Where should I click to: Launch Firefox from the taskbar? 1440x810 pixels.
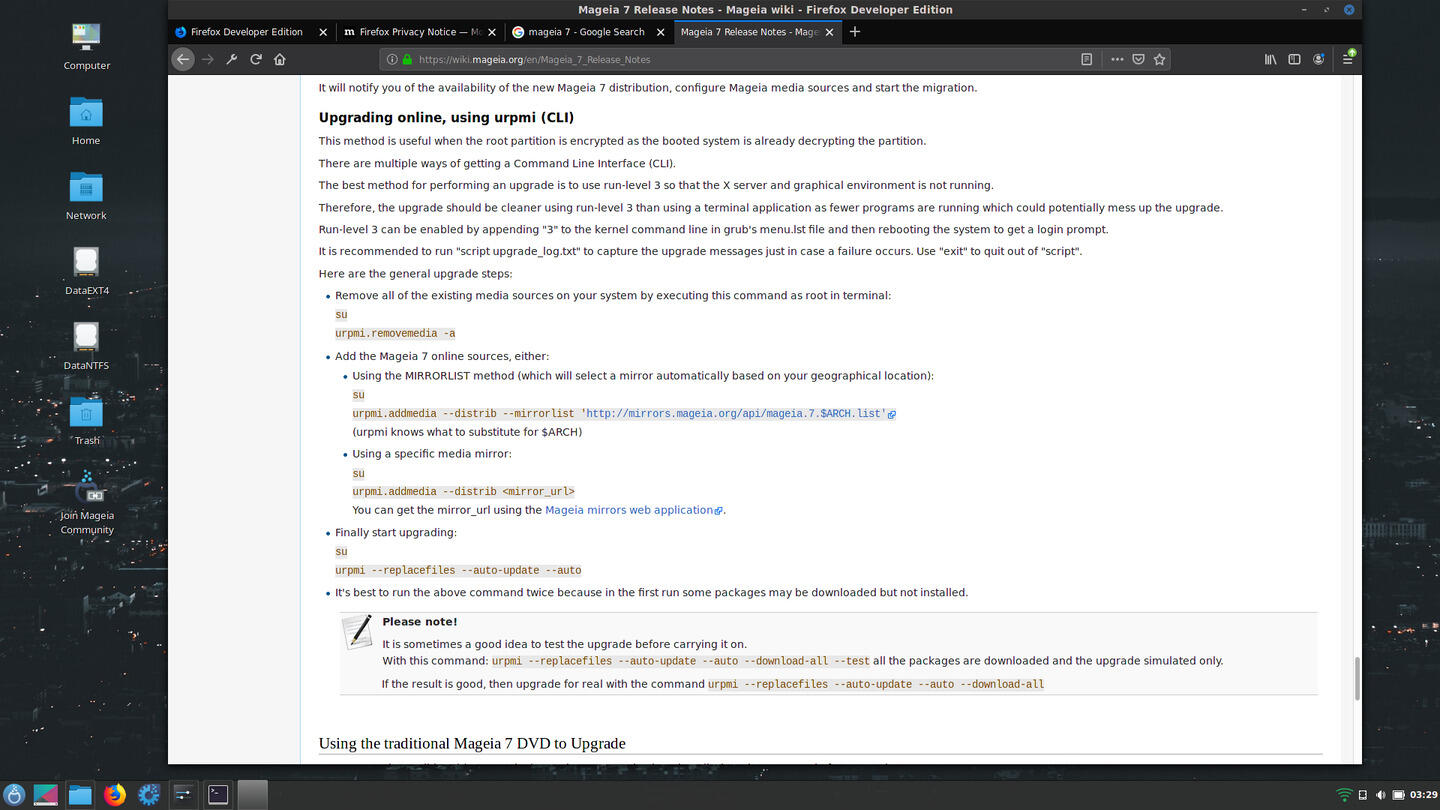[x=115, y=795]
